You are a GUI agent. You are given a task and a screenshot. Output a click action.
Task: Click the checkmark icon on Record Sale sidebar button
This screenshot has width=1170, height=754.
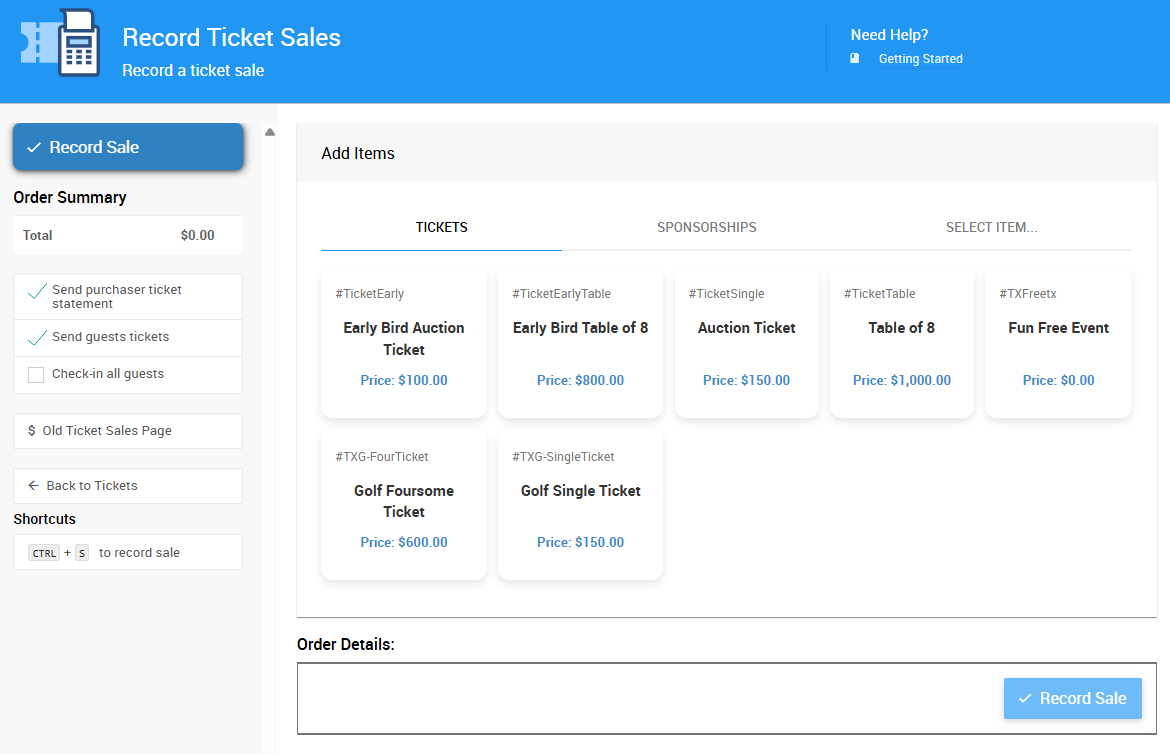[34, 146]
